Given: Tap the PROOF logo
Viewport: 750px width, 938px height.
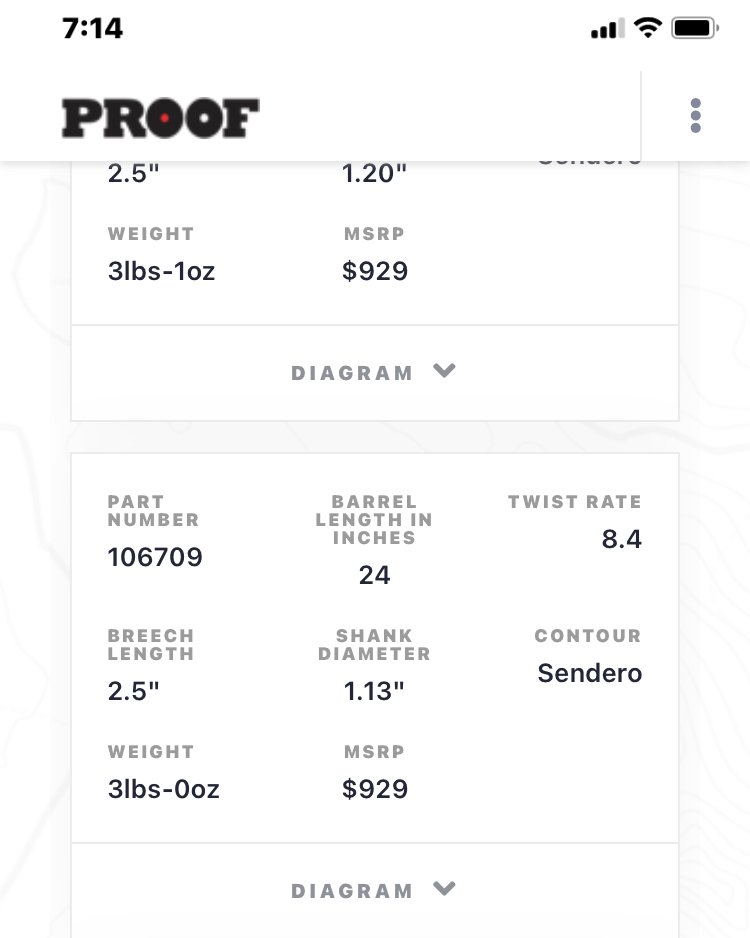Looking at the screenshot, I should point(160,118).
